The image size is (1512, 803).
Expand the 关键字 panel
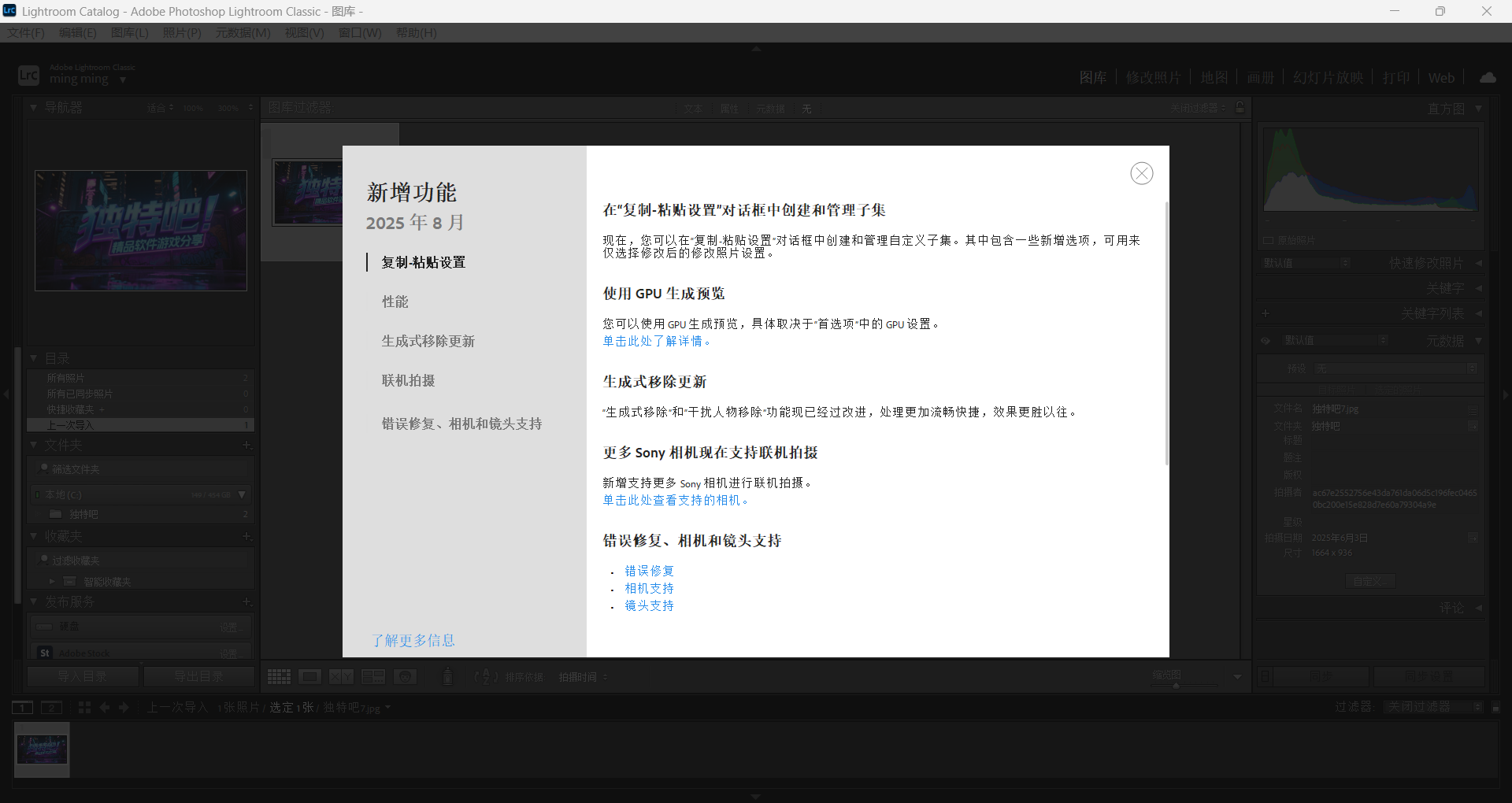point(1478,289)
